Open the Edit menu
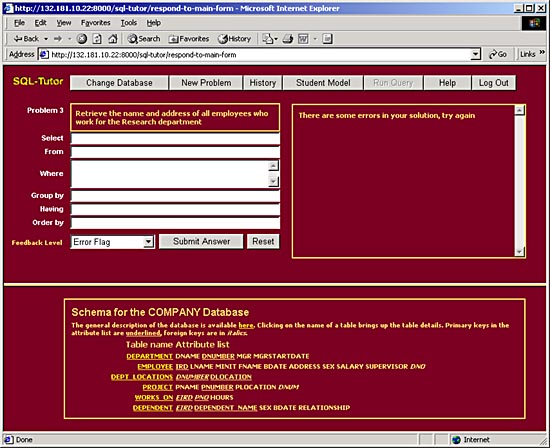Image resolution: width=550 pixels, height=448 pixels. tap(40, 23)
